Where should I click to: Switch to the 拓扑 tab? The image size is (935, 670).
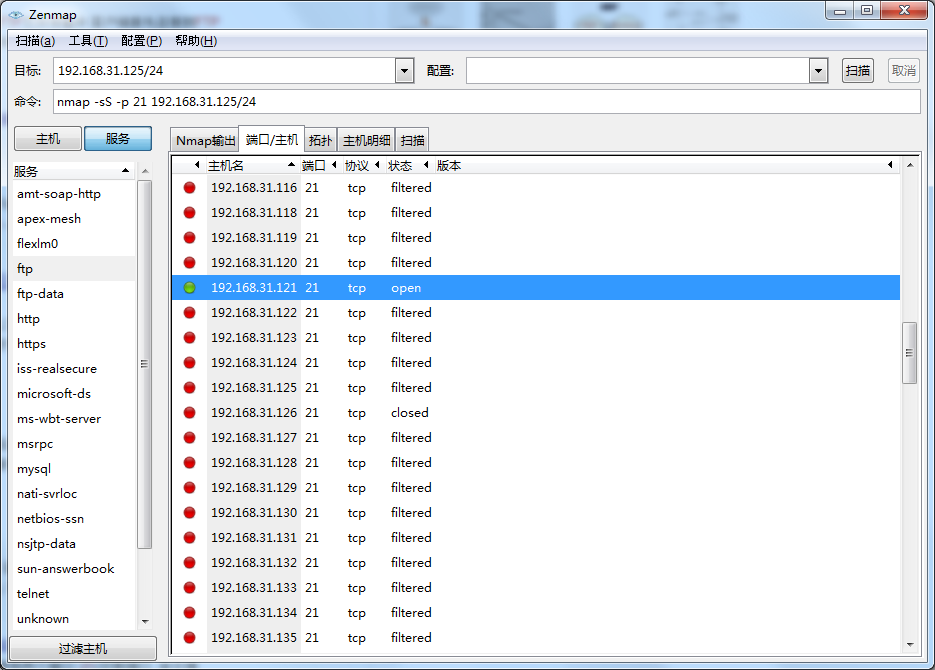pyautogui.click(x=321, y=141)
